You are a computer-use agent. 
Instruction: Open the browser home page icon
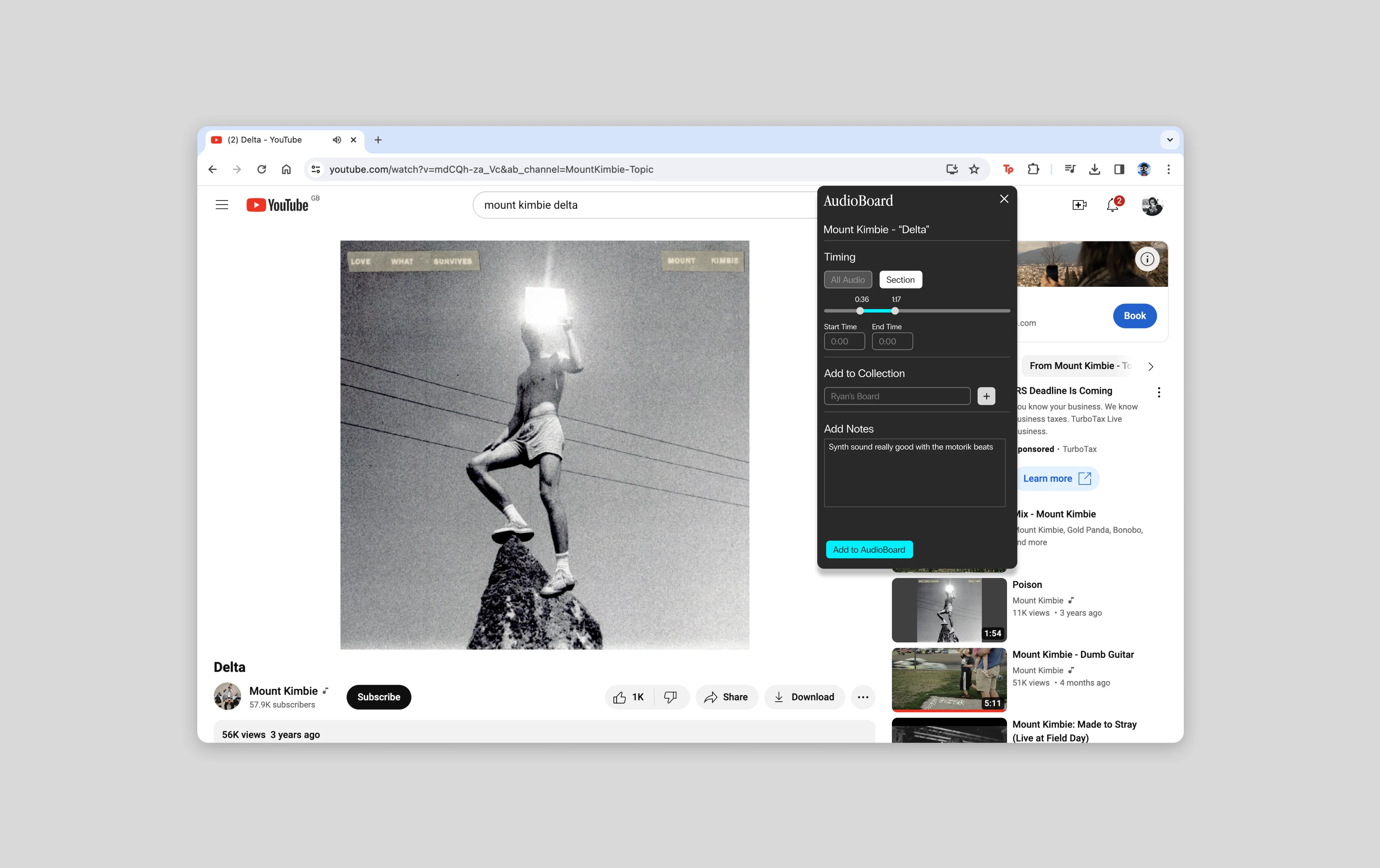click(x=286, y=169)
